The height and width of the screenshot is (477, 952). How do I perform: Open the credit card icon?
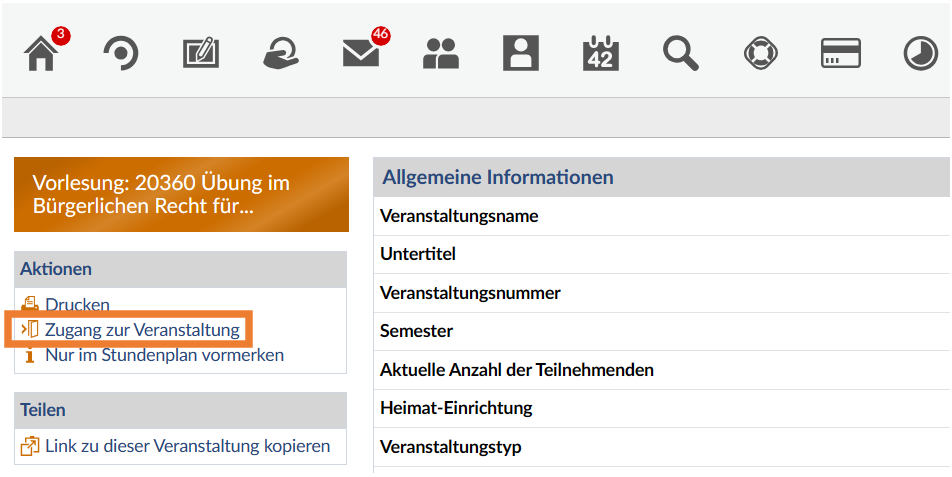click(x=841, y=53)
